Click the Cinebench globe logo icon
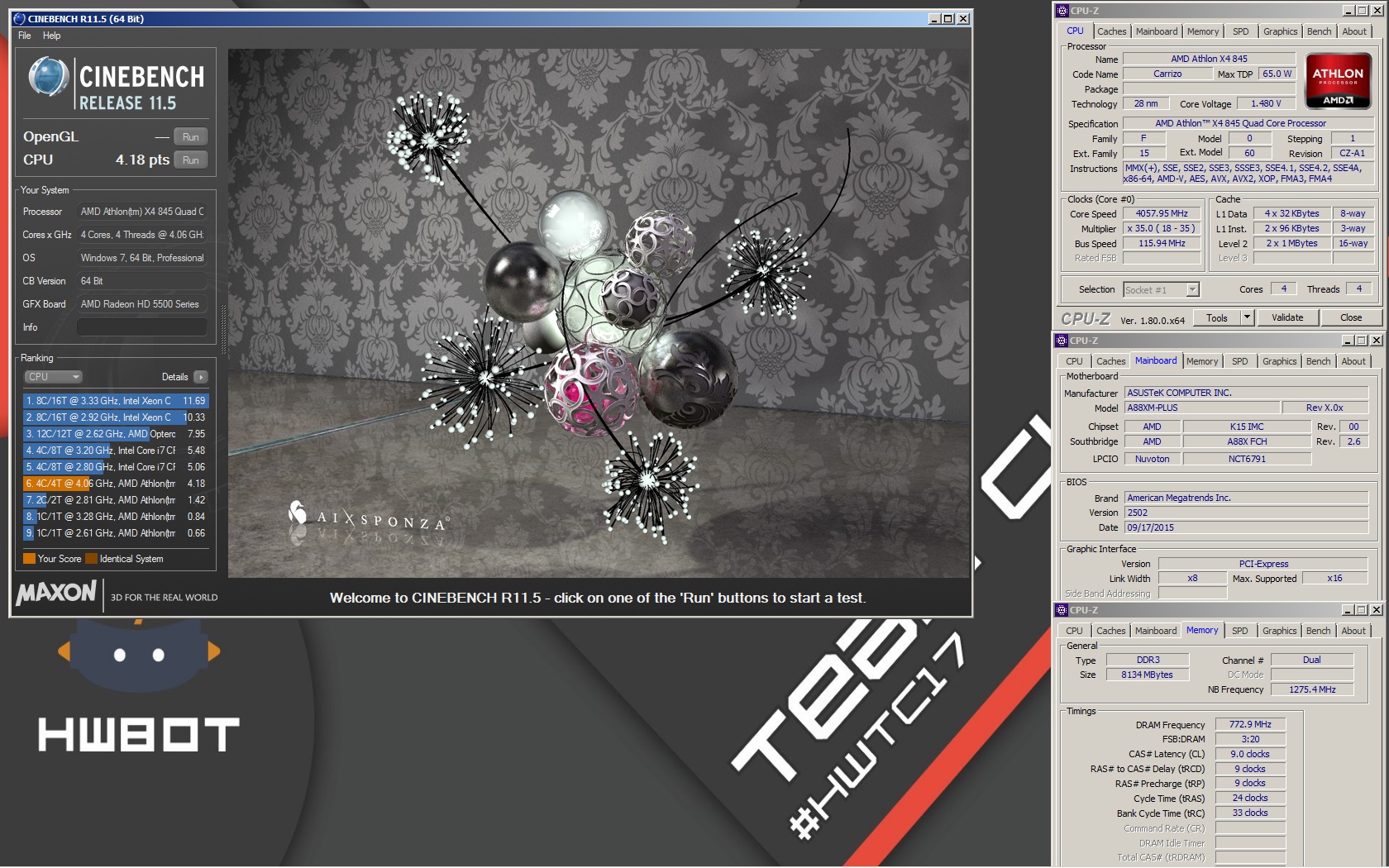Screen dimensions: 1389x868 tap(49, 76)
